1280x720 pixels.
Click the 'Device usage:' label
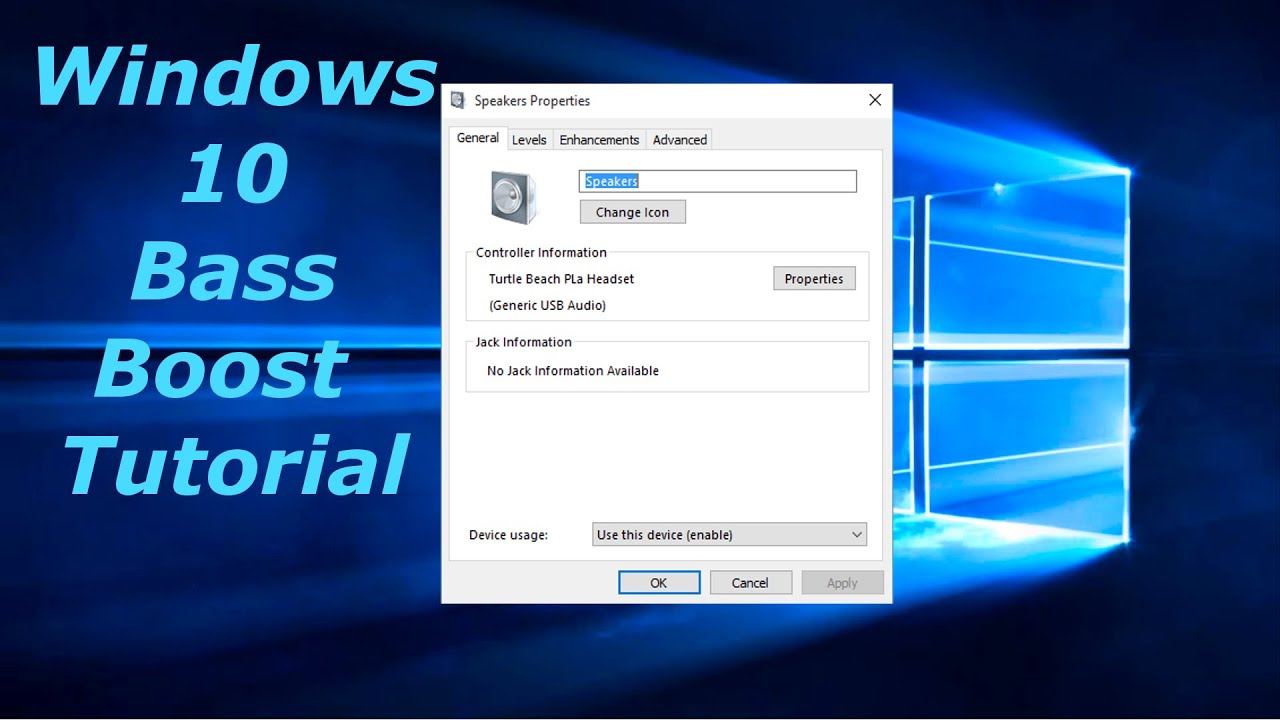pos(508,535)
